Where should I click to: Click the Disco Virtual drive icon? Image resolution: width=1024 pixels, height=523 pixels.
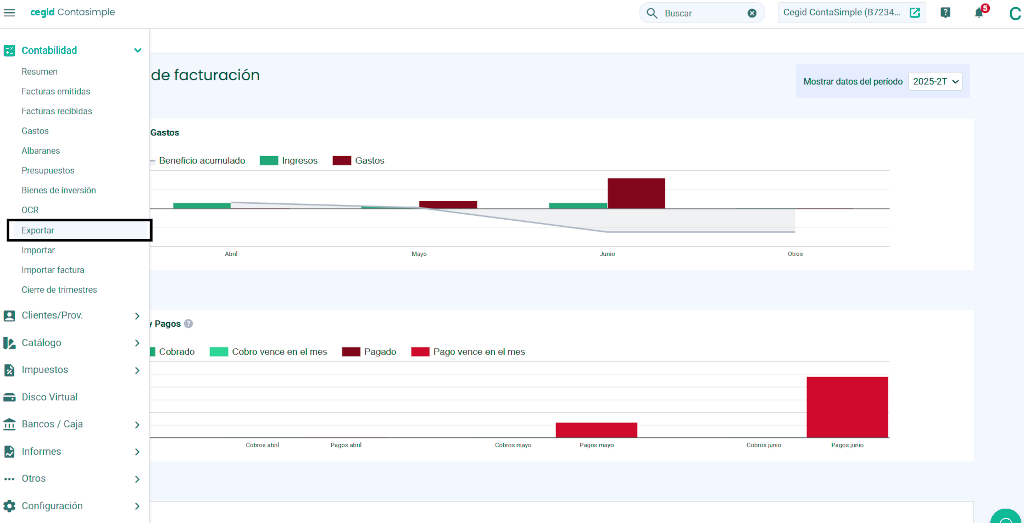(x=9, y=397)
